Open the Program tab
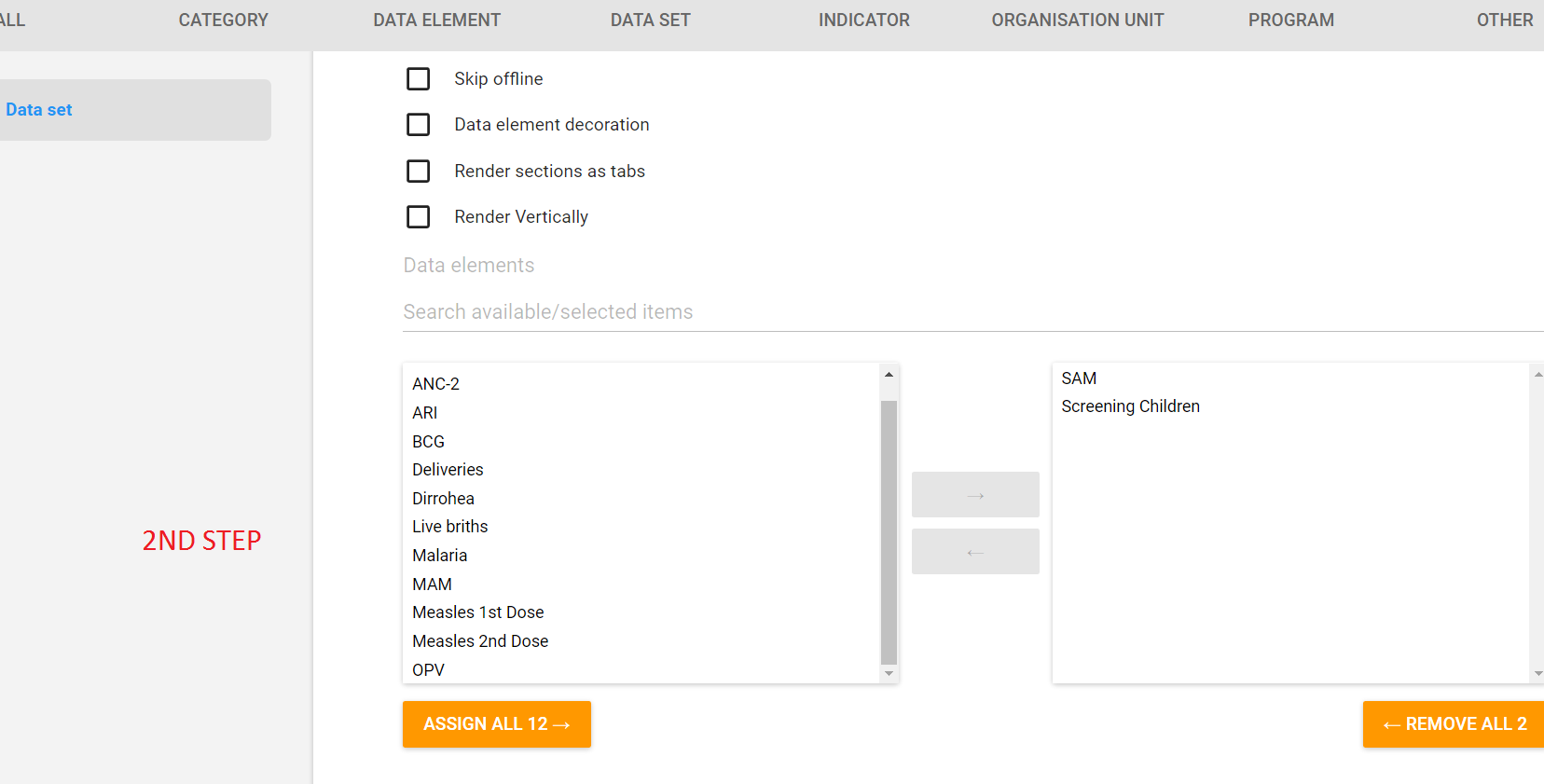Screen dimensions: 1544x784 click(x=1290, y=21)
